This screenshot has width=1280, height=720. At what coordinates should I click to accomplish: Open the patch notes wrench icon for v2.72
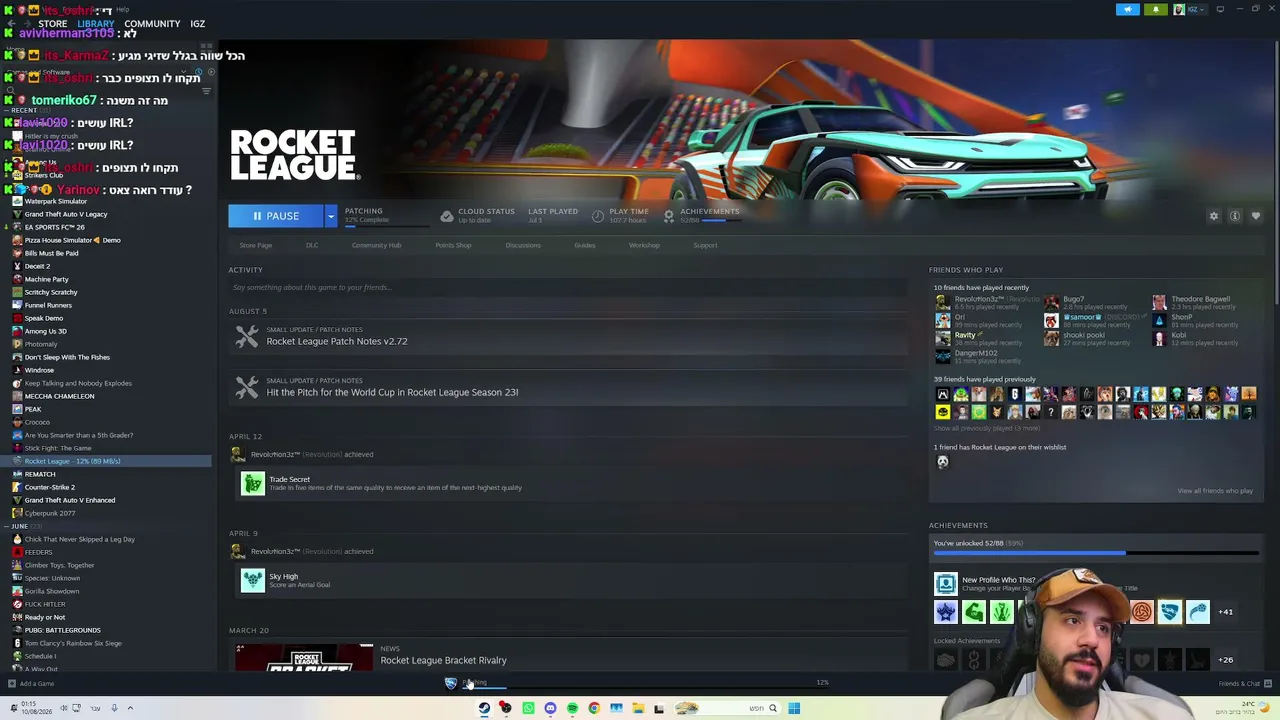(247, 337)
